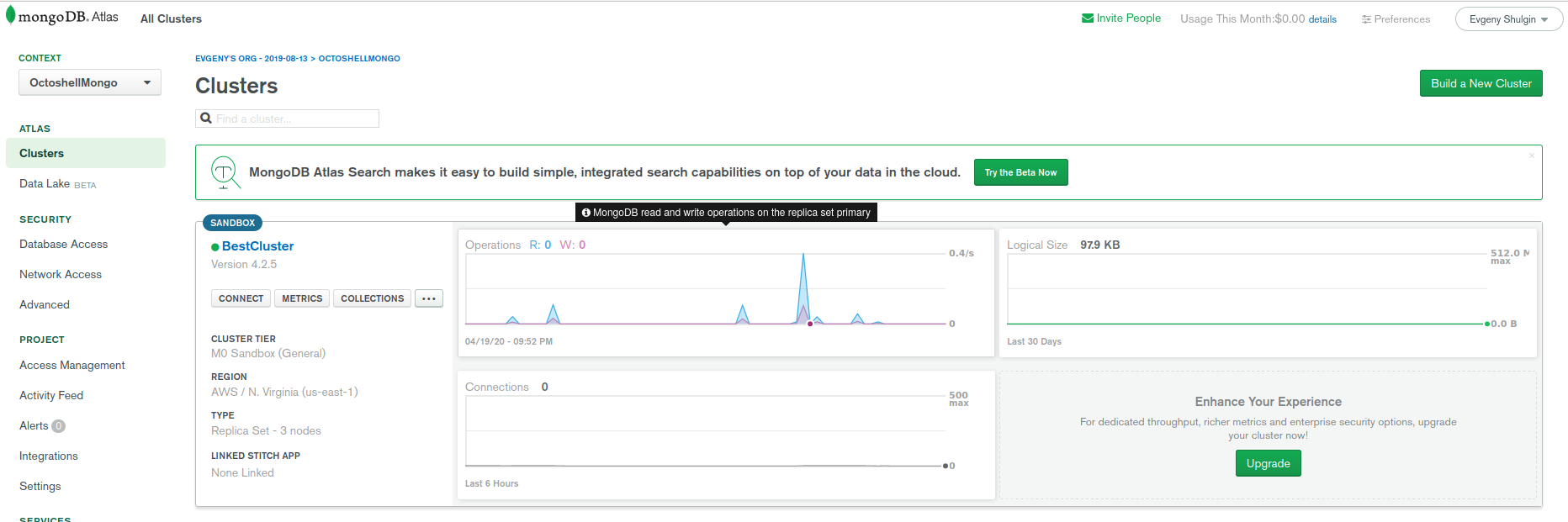Click Try the Beta Now
The height and width of the screenshot is (522, 1568).
[x=1021, y=172]
